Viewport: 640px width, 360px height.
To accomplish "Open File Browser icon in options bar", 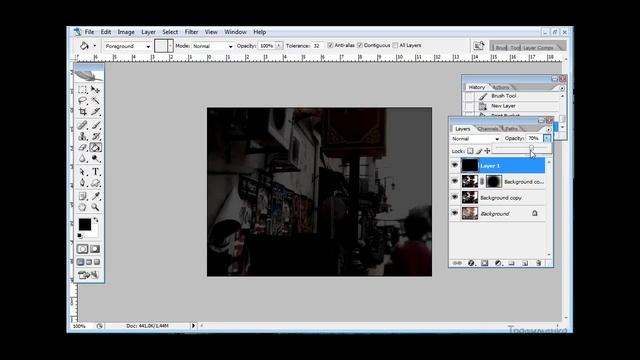I will pyautogui.click(x=479, y=46).
